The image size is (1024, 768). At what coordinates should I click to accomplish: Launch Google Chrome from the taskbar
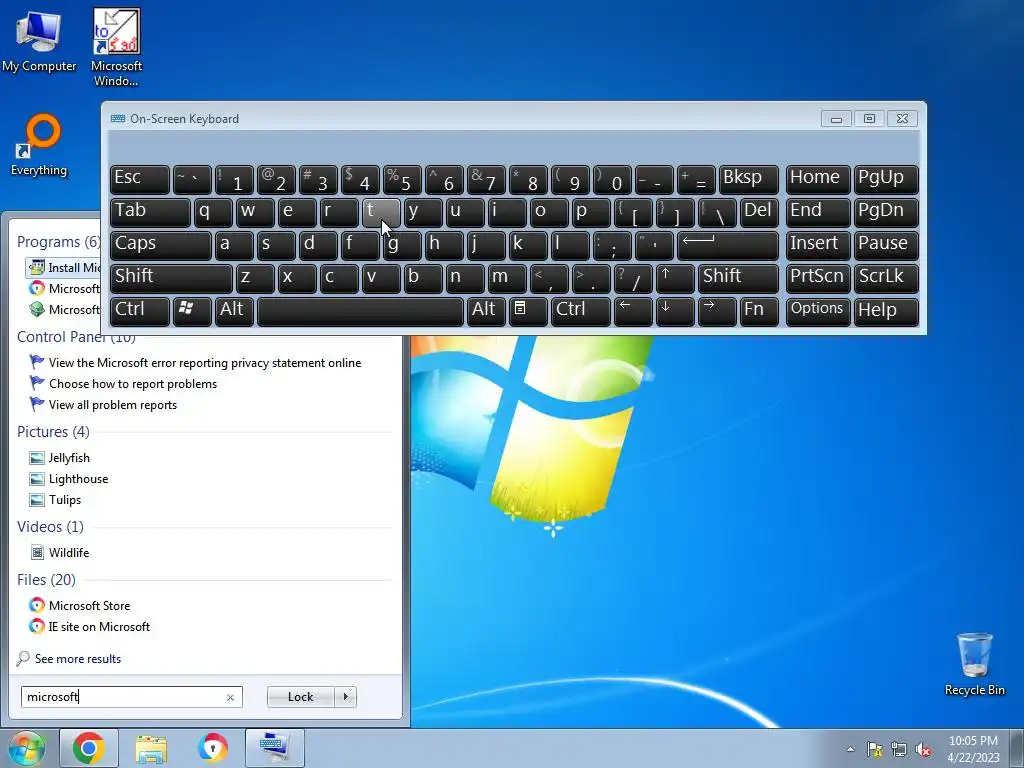(x=89, y=748)
